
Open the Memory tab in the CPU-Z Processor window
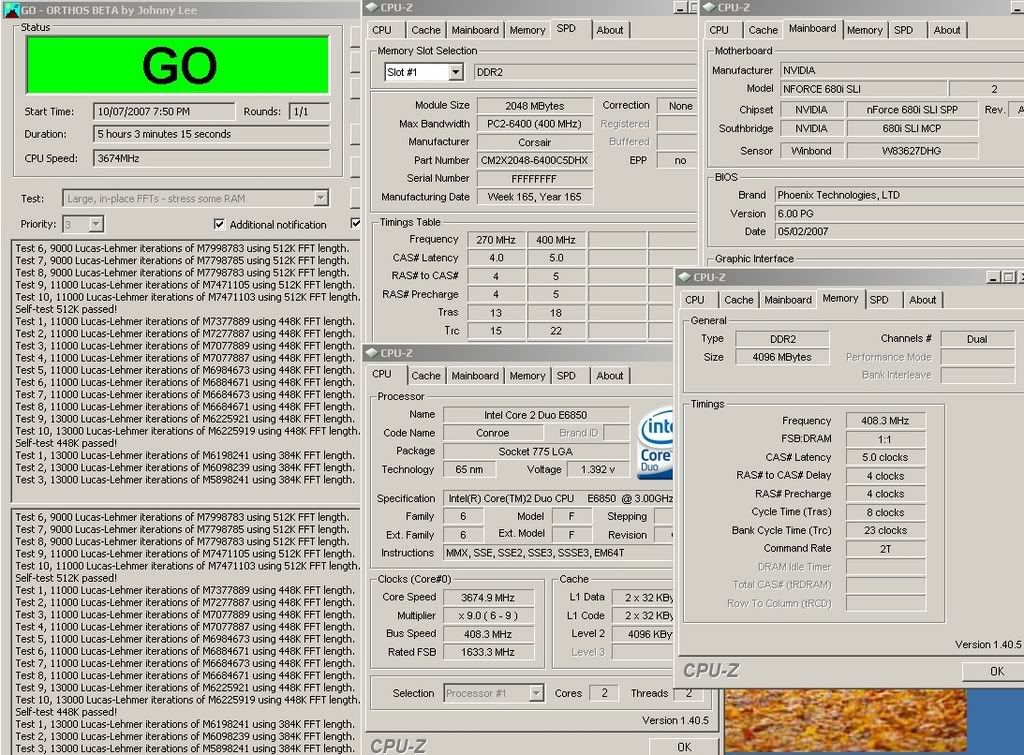point(527,376)
